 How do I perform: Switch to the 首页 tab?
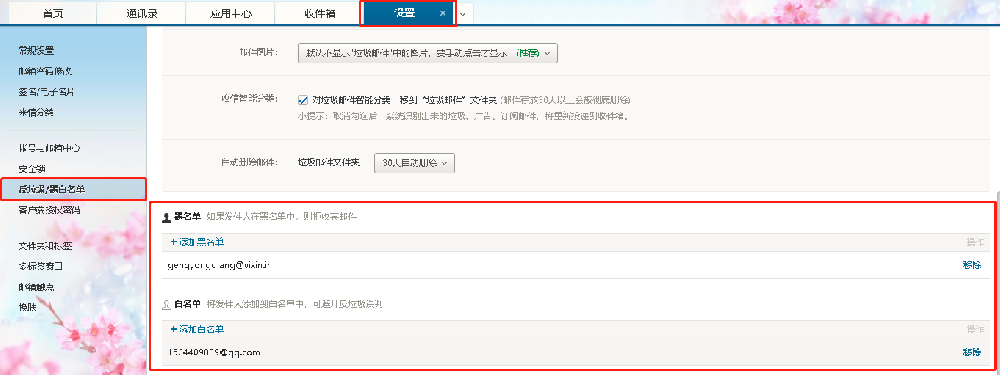(x=52, y=13)
